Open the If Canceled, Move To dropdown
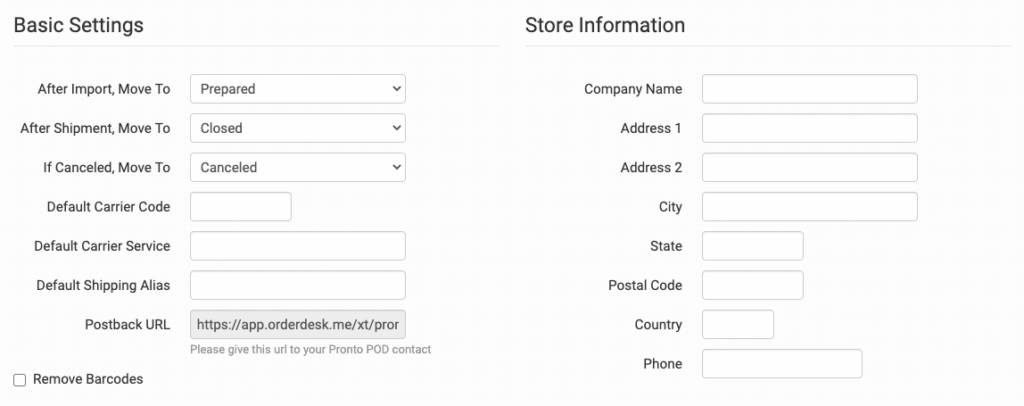Viewport: 1024px width, 406px height. (297, 167)
